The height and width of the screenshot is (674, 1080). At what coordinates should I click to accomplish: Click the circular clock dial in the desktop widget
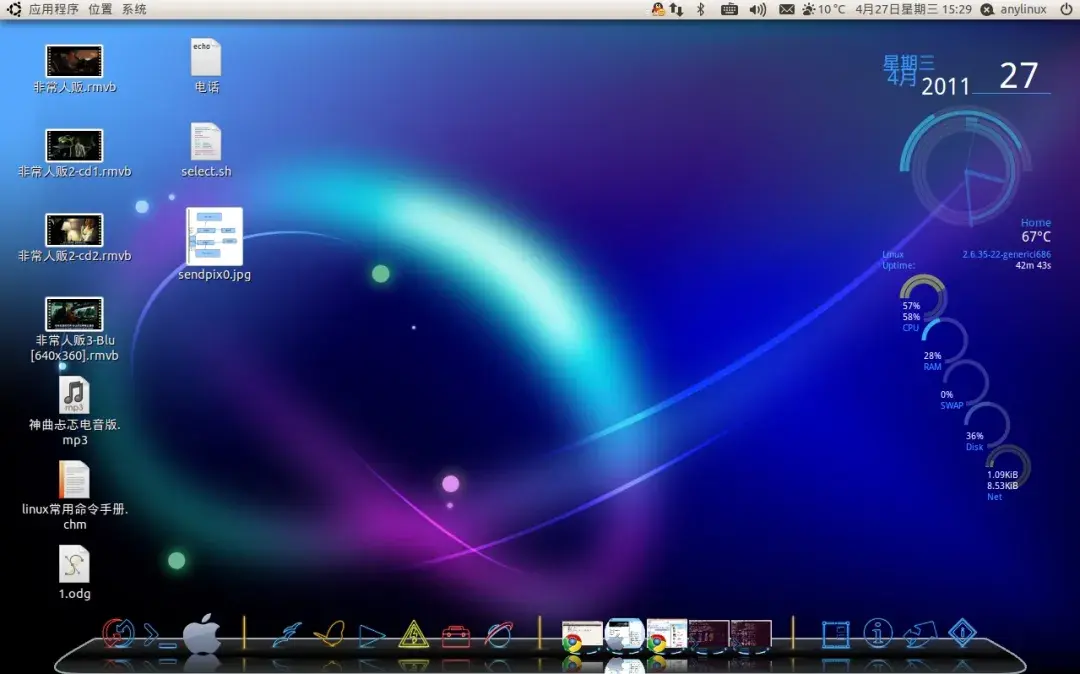coord(966,167)
